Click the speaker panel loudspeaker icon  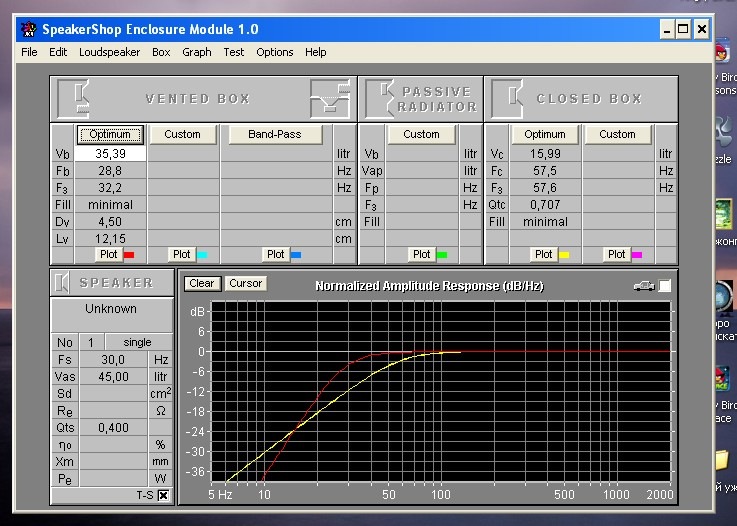(61, 283)
